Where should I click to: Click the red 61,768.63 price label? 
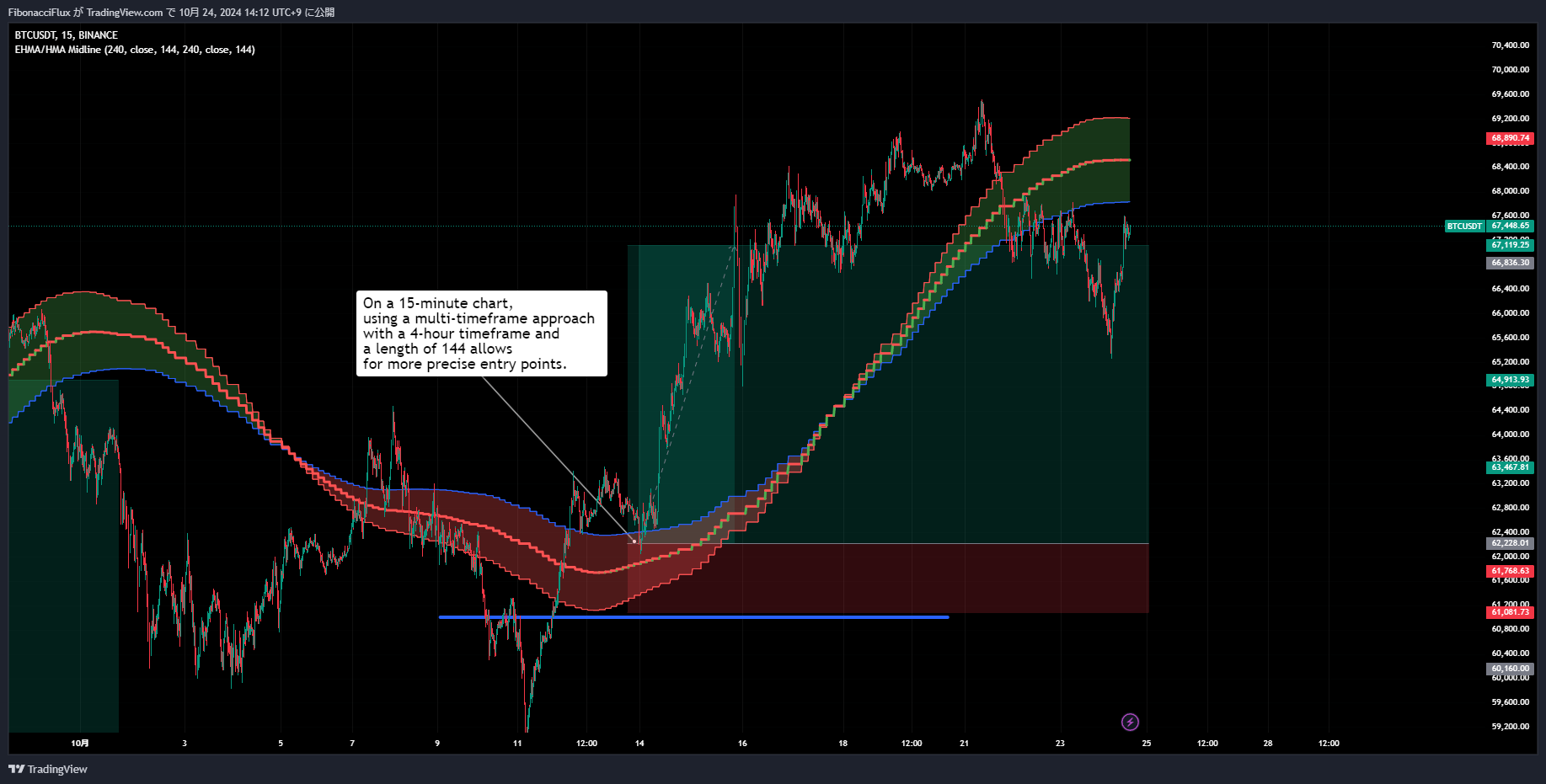pyautogui.click(x=1510, y=571)
